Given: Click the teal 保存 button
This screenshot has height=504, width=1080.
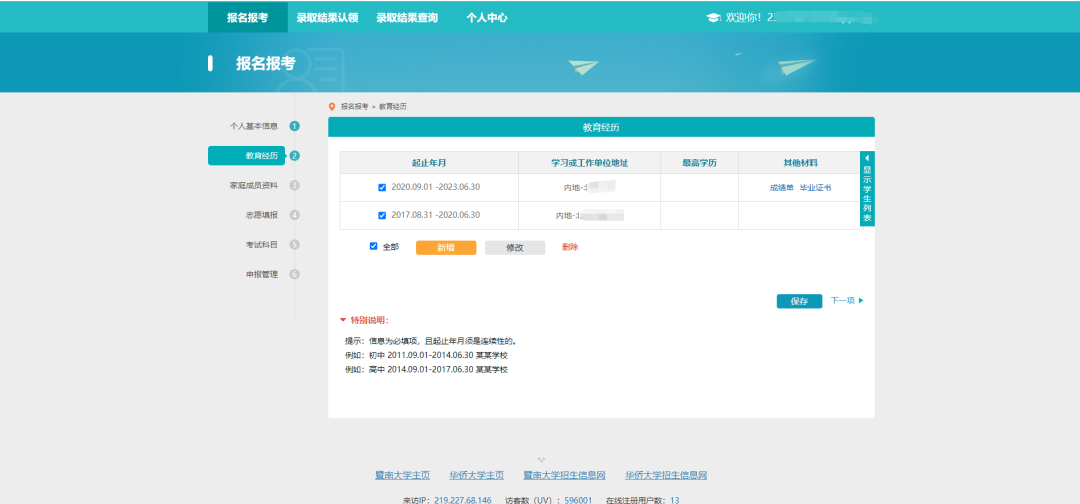Looking at the screenshot, I should tap(799, 301).
